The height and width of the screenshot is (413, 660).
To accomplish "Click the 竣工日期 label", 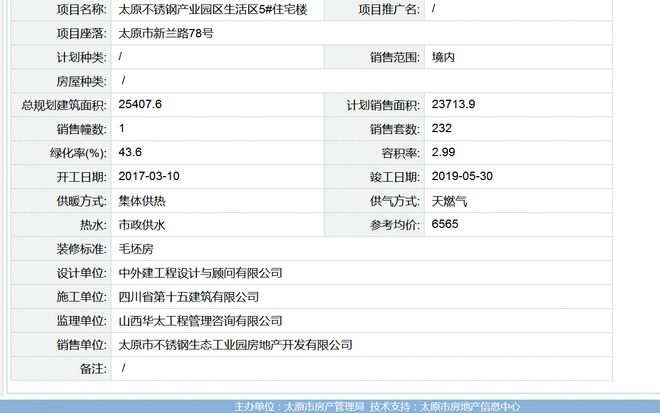I will click(395, 177).
